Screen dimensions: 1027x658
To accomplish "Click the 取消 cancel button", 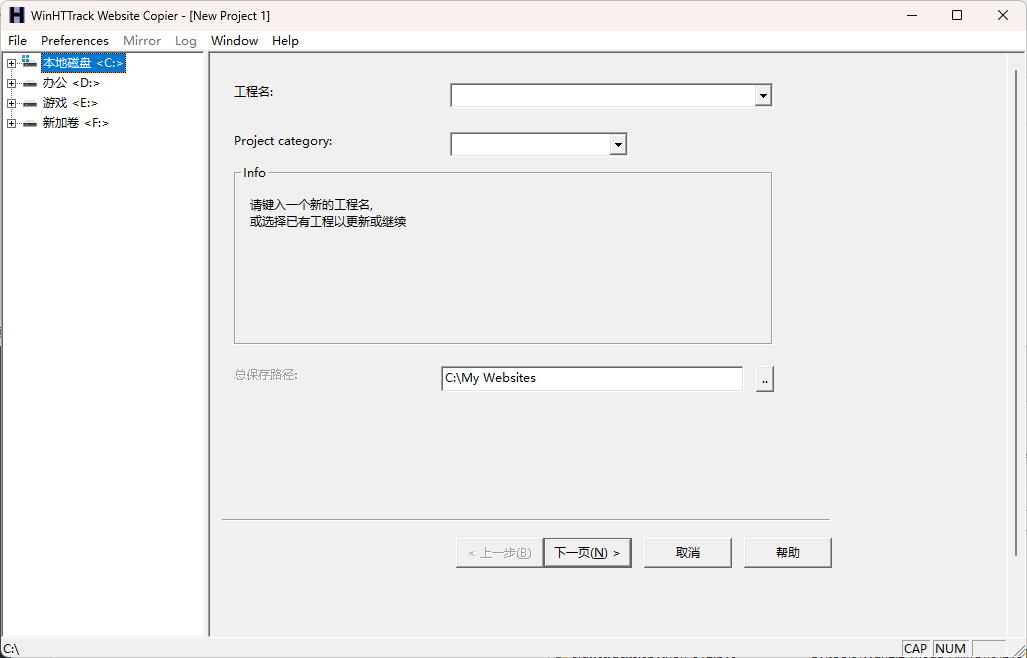I will coord(688,553).
